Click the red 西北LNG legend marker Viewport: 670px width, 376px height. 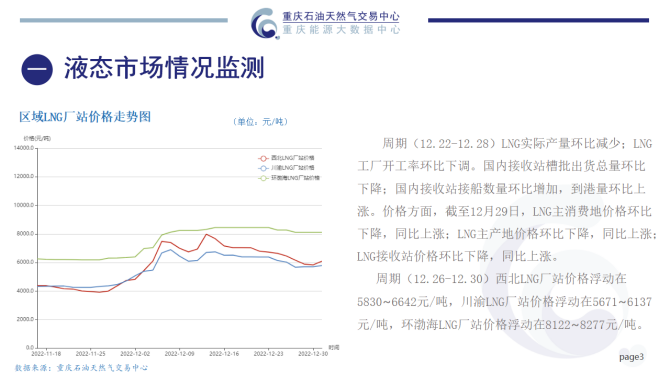tap(263, 159)
